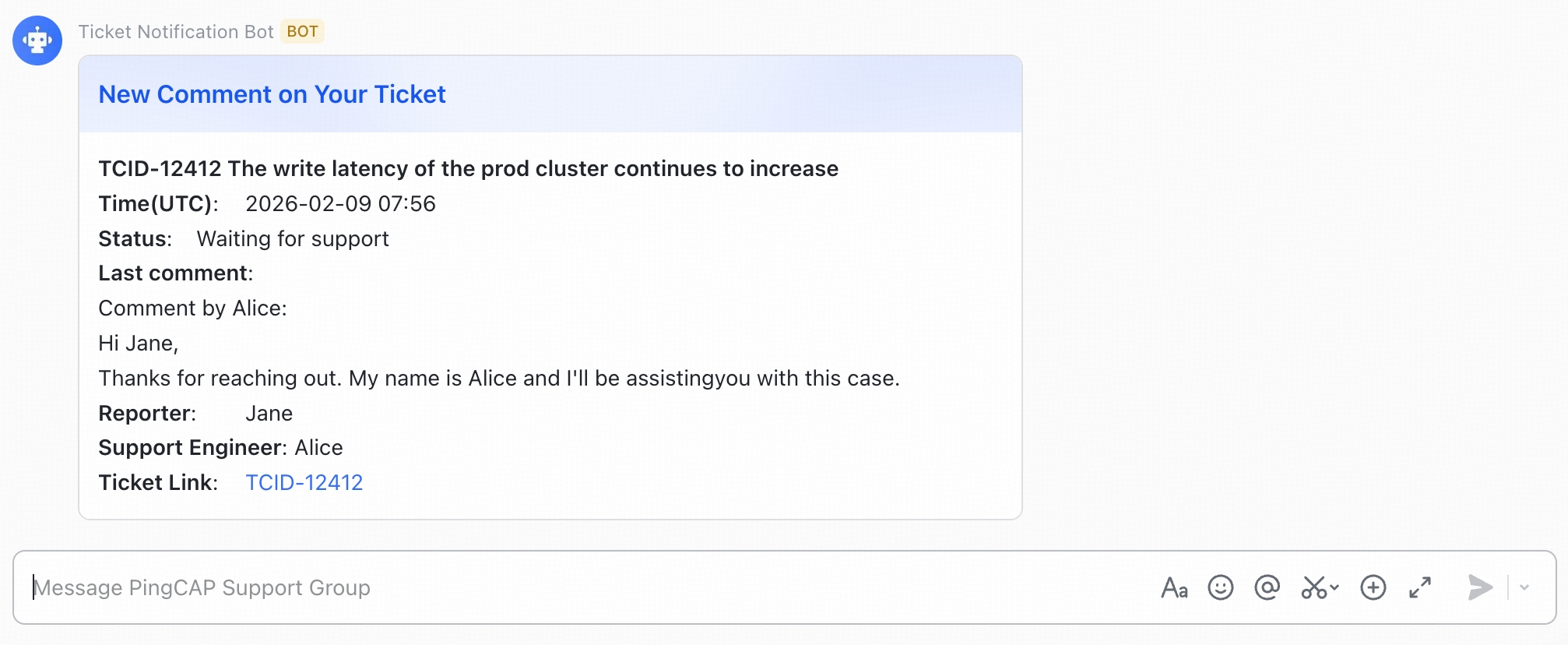This screenshot has width=1568, height=645.
Task: Focus the Message PingCAP Support Group input
Action: [545, 587]
